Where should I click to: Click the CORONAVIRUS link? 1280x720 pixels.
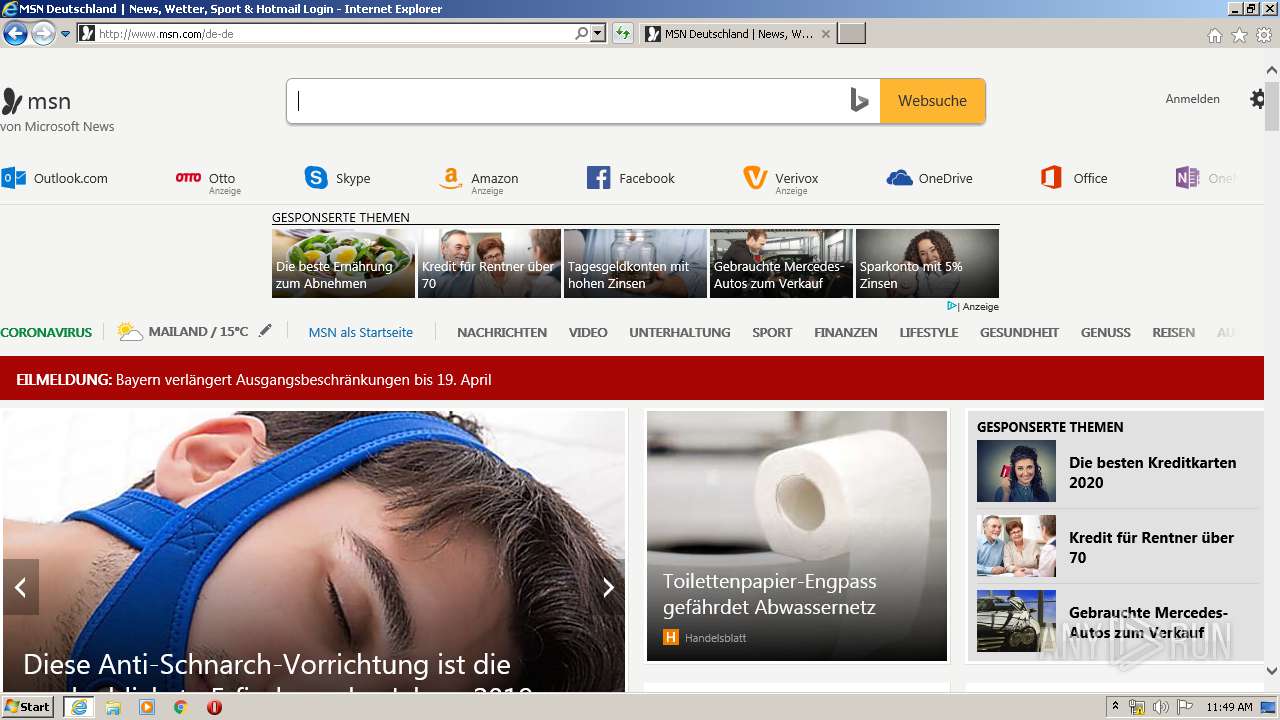pyautogui.click(x=46, y=332)
